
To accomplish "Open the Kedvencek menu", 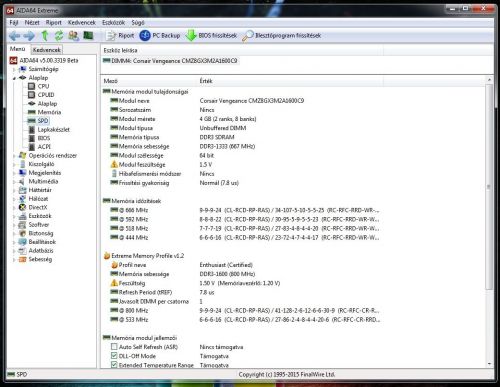I will click(x=82, y=23).
